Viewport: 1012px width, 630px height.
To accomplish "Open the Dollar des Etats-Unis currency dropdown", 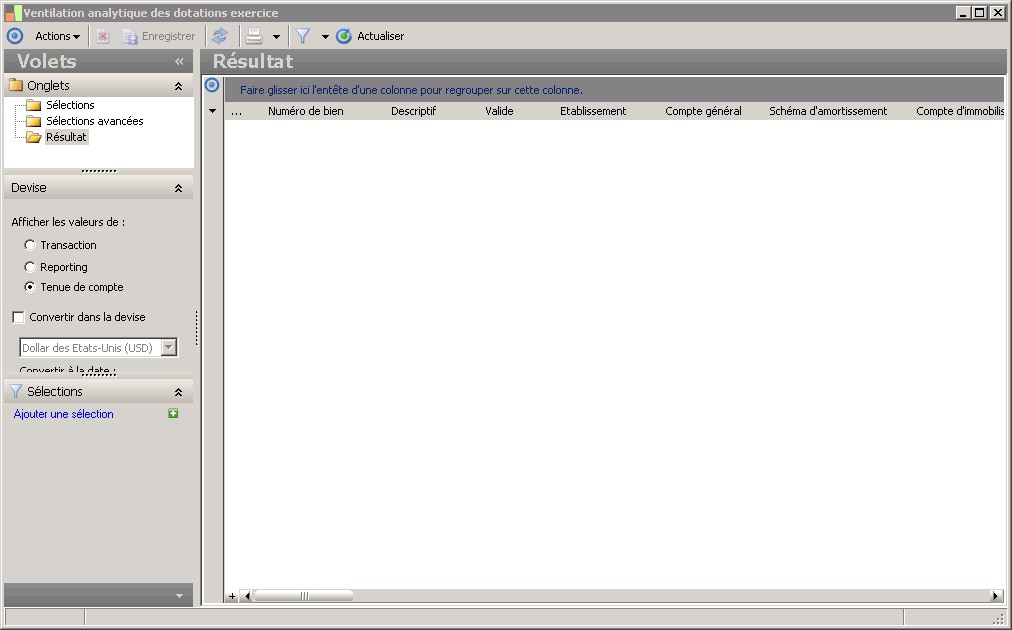I will pos(168,347).
